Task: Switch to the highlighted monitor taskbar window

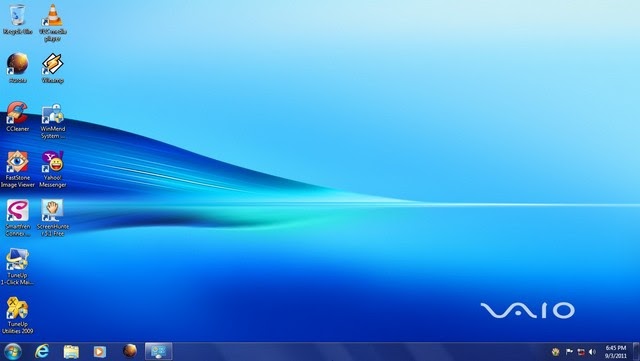Action: [x=159, y=352]
